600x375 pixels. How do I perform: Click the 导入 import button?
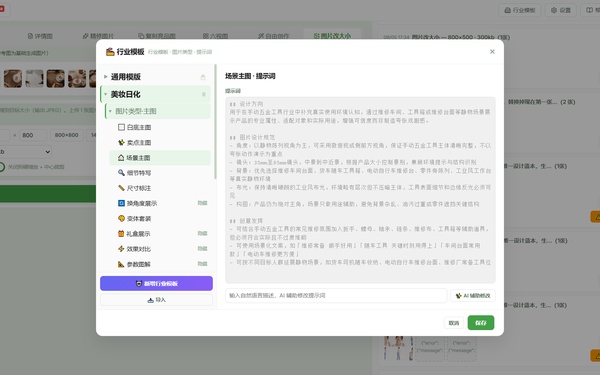tap(157, 300)
